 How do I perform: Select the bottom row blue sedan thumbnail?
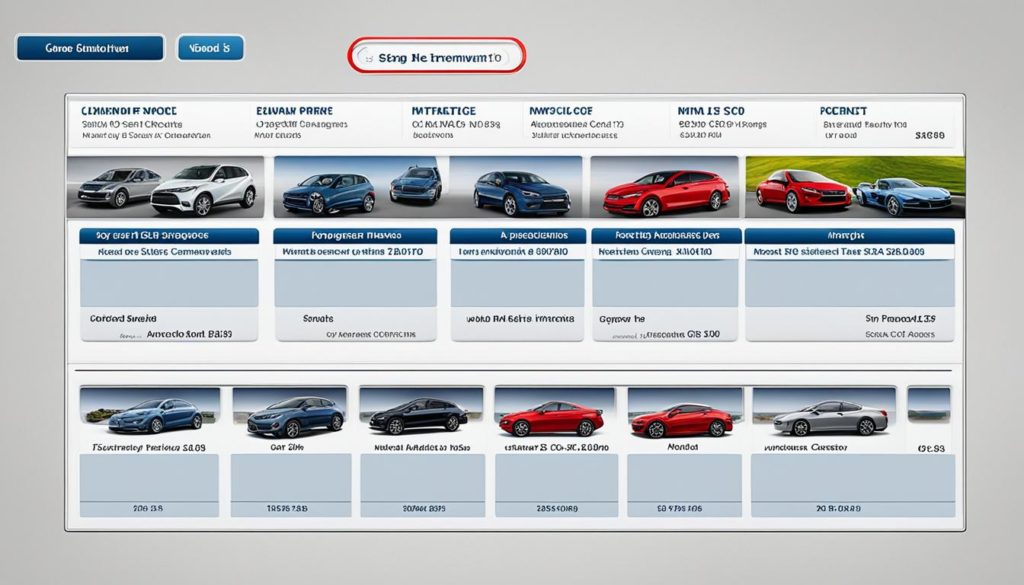(x=149, y=413)
